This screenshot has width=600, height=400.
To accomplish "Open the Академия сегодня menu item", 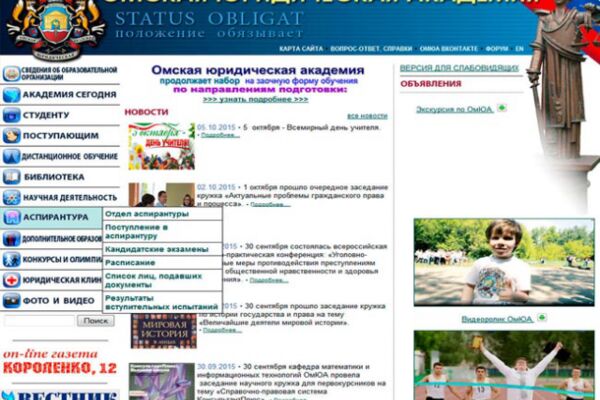I will pos(69,95).
